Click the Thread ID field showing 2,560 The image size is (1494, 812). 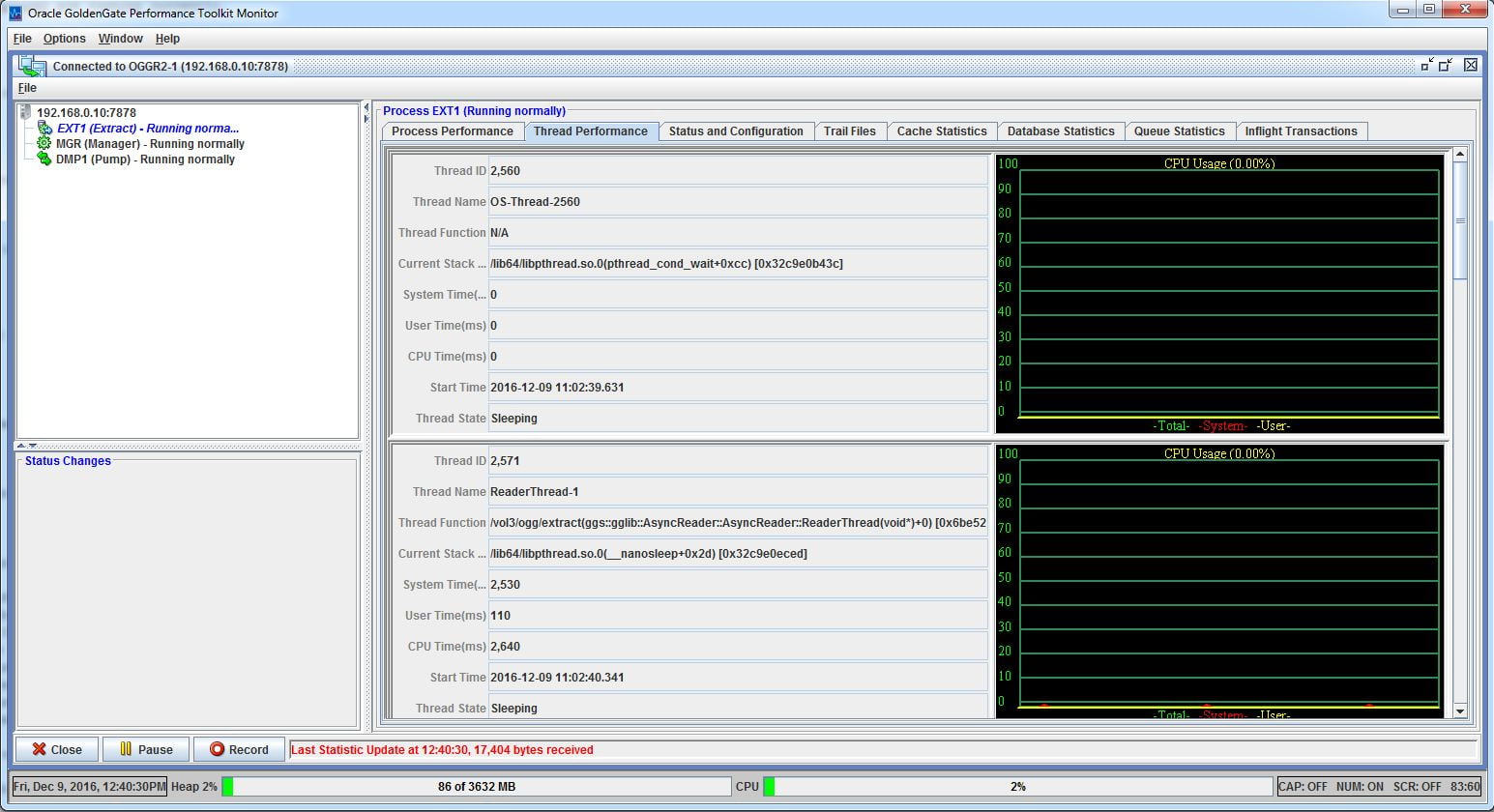click(x=738, y=171)
